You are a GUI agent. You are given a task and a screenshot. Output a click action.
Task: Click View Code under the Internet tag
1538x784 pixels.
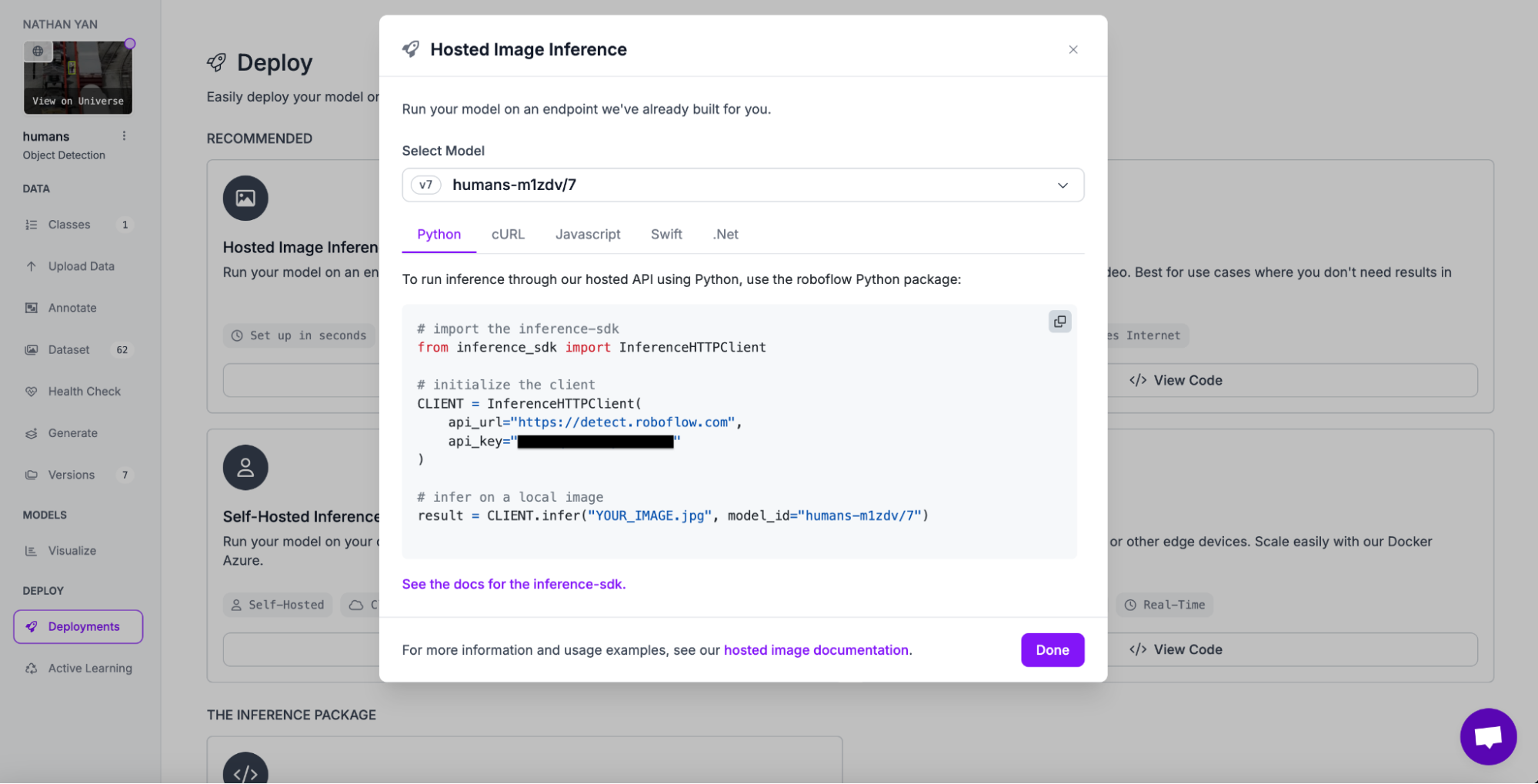click(x=1176, y=380)
